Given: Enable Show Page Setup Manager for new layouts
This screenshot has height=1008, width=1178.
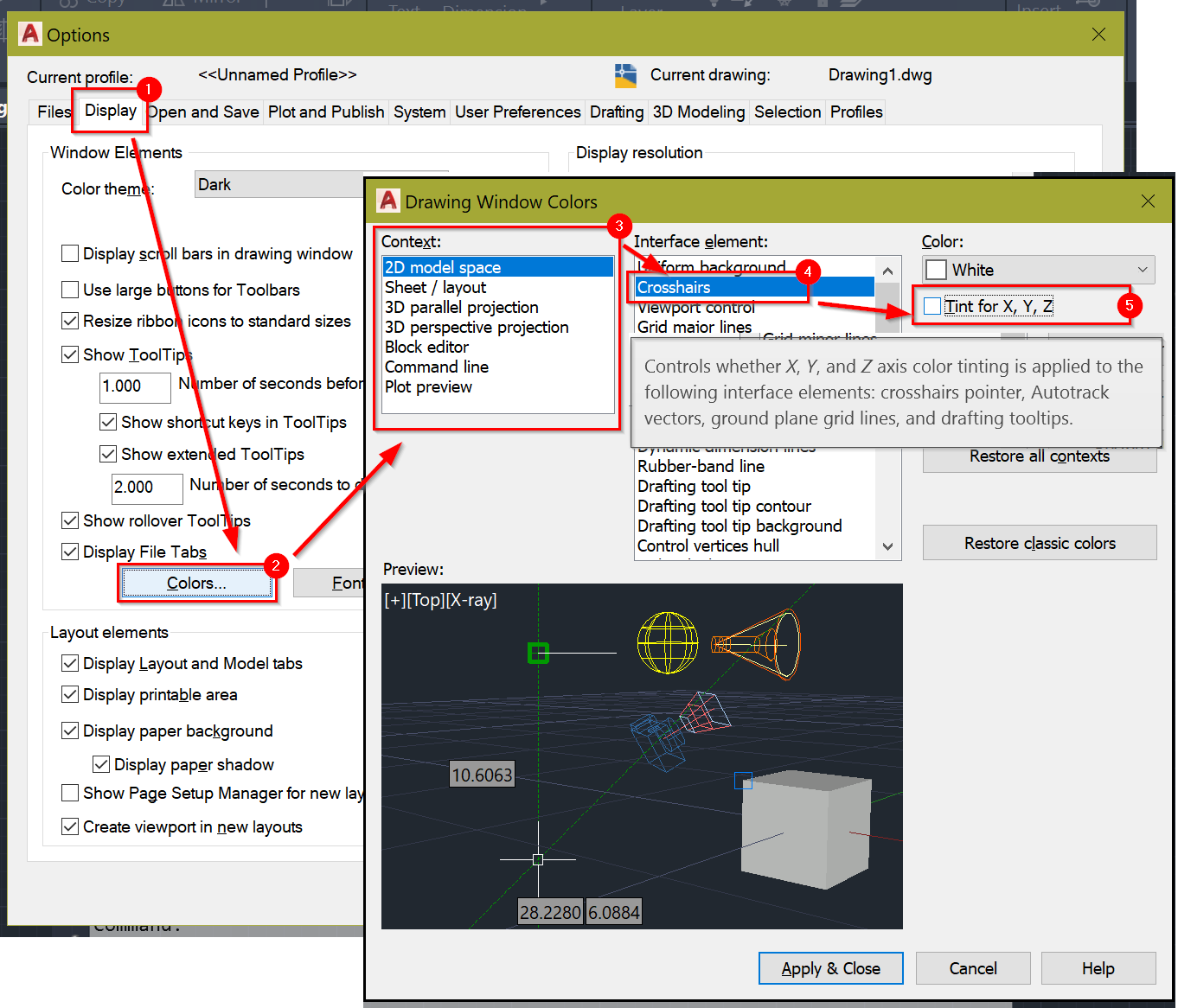Looking at the screenshot, I should pos(70,793).
